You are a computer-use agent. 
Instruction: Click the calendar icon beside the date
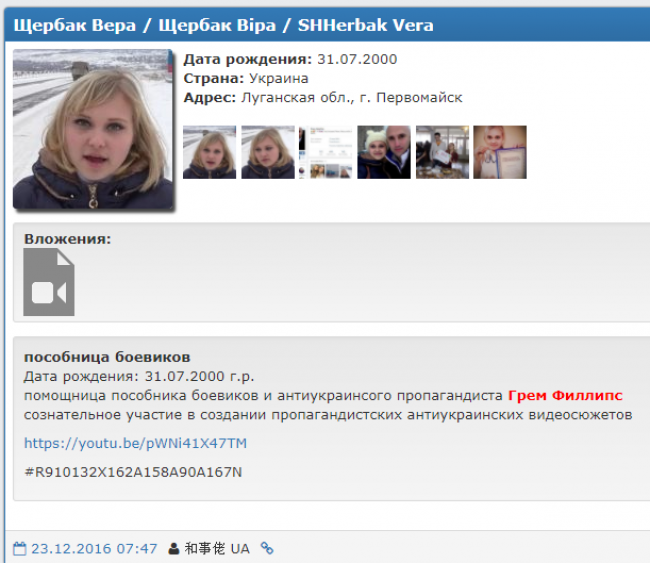coord(20,548)
